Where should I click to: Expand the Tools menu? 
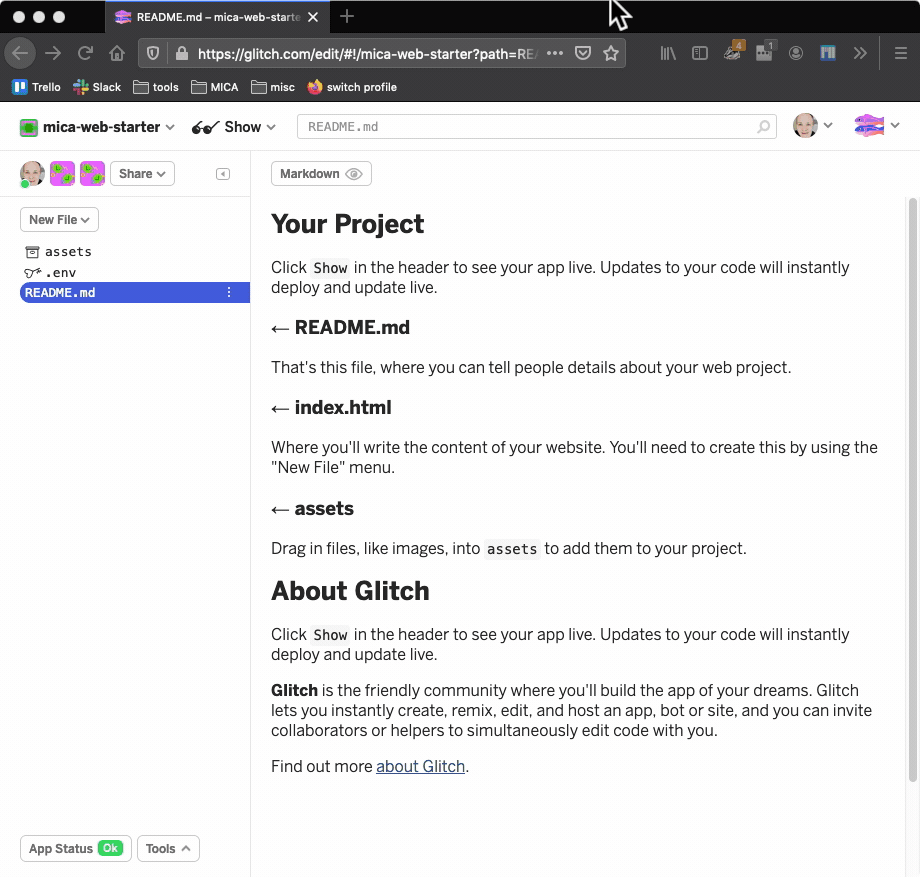168,848
